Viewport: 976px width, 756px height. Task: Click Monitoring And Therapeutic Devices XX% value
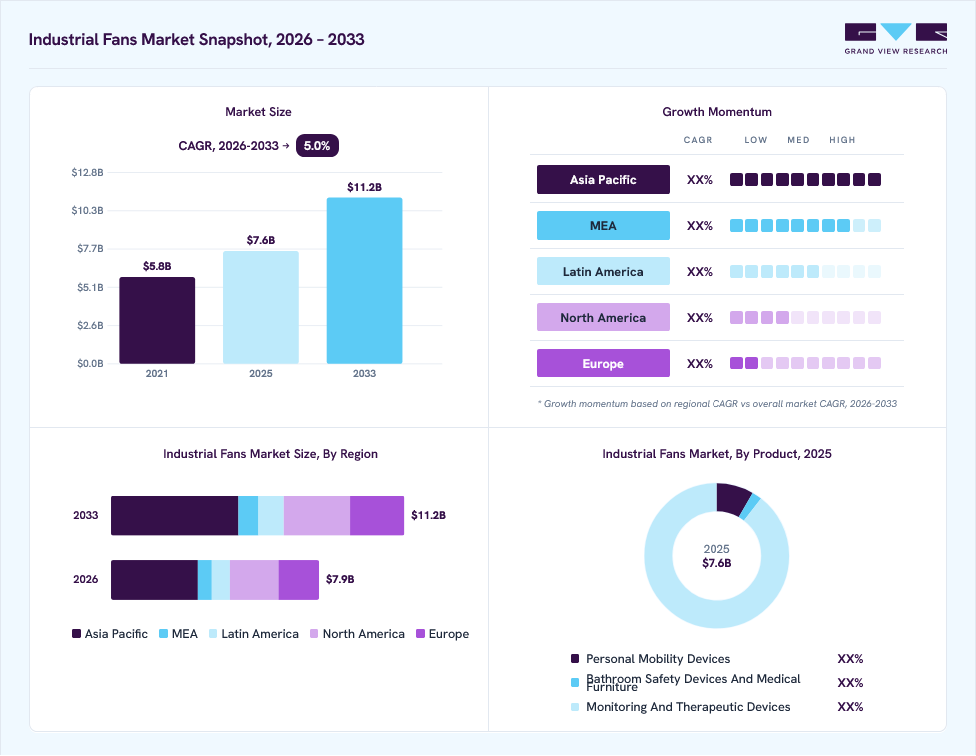850,707
